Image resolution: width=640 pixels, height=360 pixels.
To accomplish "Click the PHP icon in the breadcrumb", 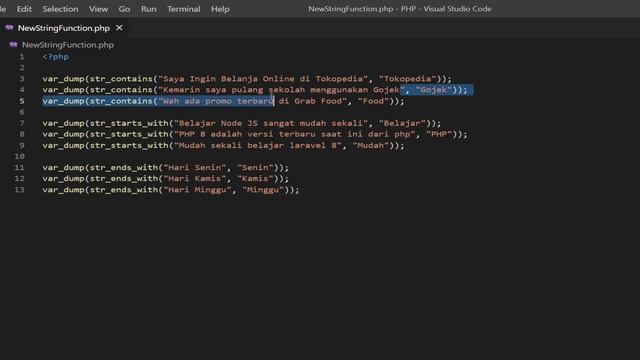I will pyautogui.click(x=13, y=44).
